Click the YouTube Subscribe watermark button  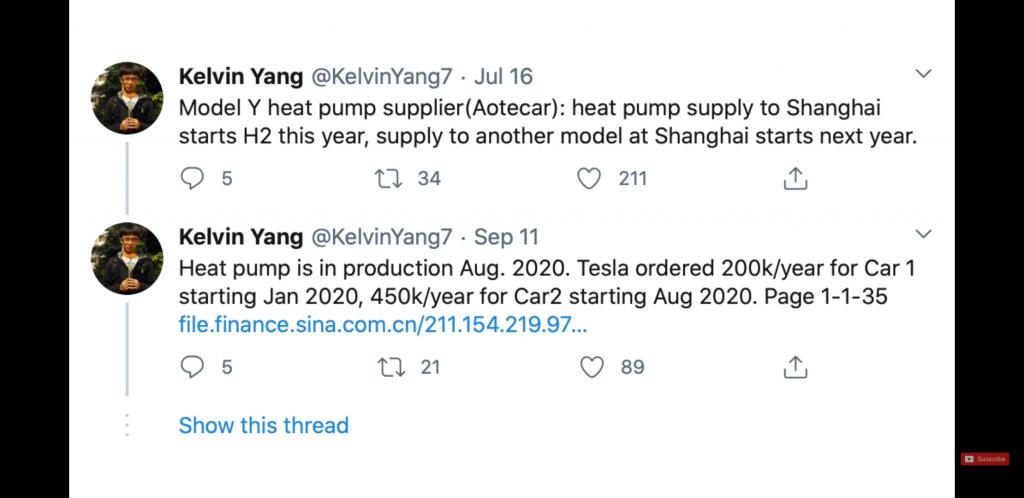click(x=985, y=459)
